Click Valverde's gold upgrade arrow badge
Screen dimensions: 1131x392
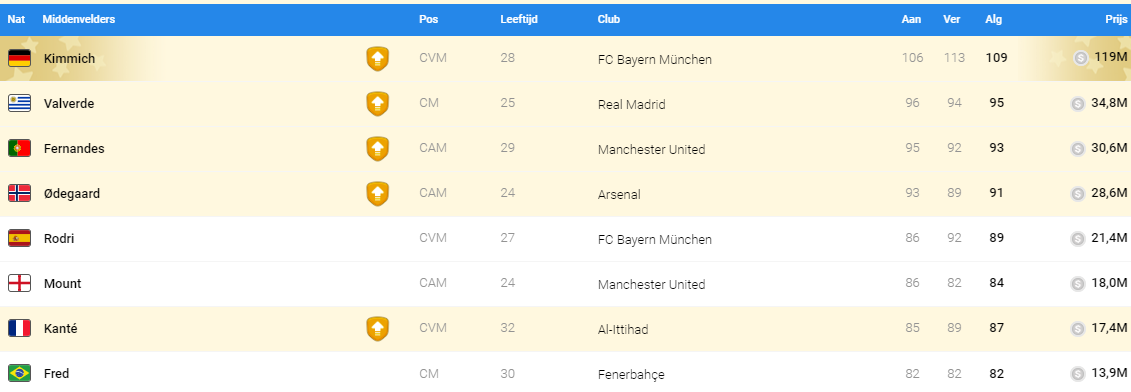377,103
